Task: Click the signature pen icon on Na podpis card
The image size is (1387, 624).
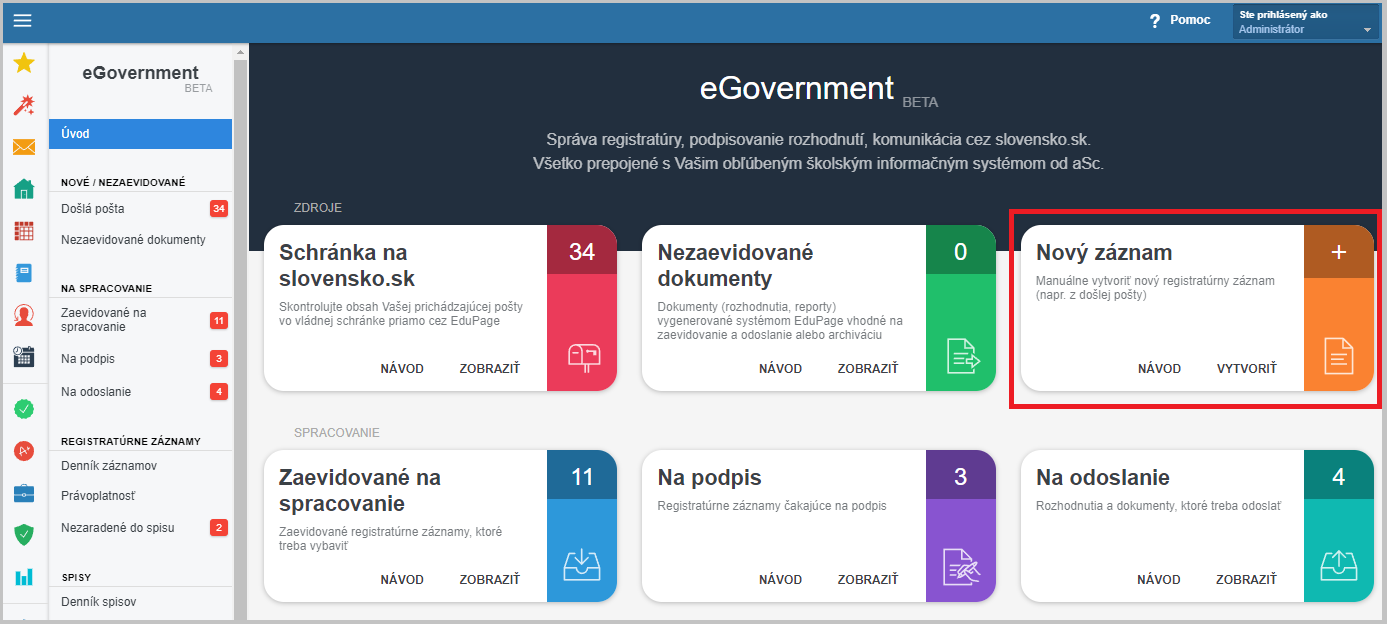Action: coord(961,565)
